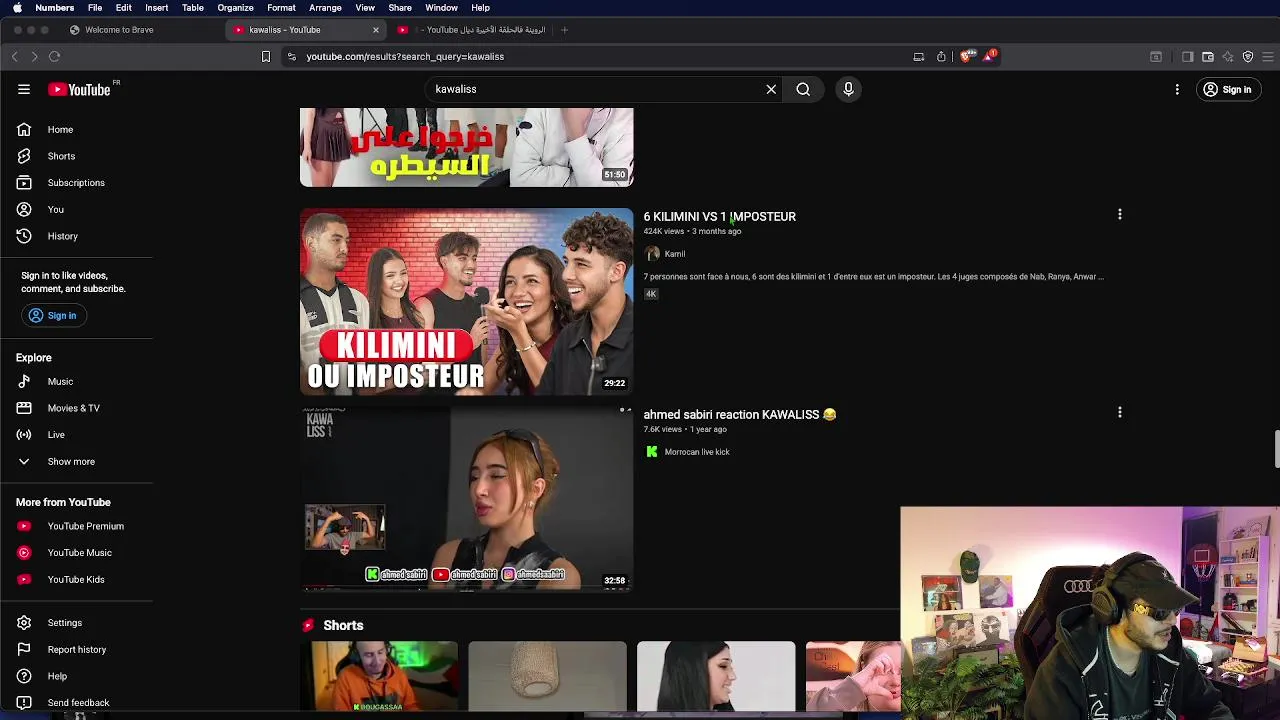Open ahmed sabiri reaction KAWALISS video title
Screen dimensions: 1280x720
coord(739,414)
